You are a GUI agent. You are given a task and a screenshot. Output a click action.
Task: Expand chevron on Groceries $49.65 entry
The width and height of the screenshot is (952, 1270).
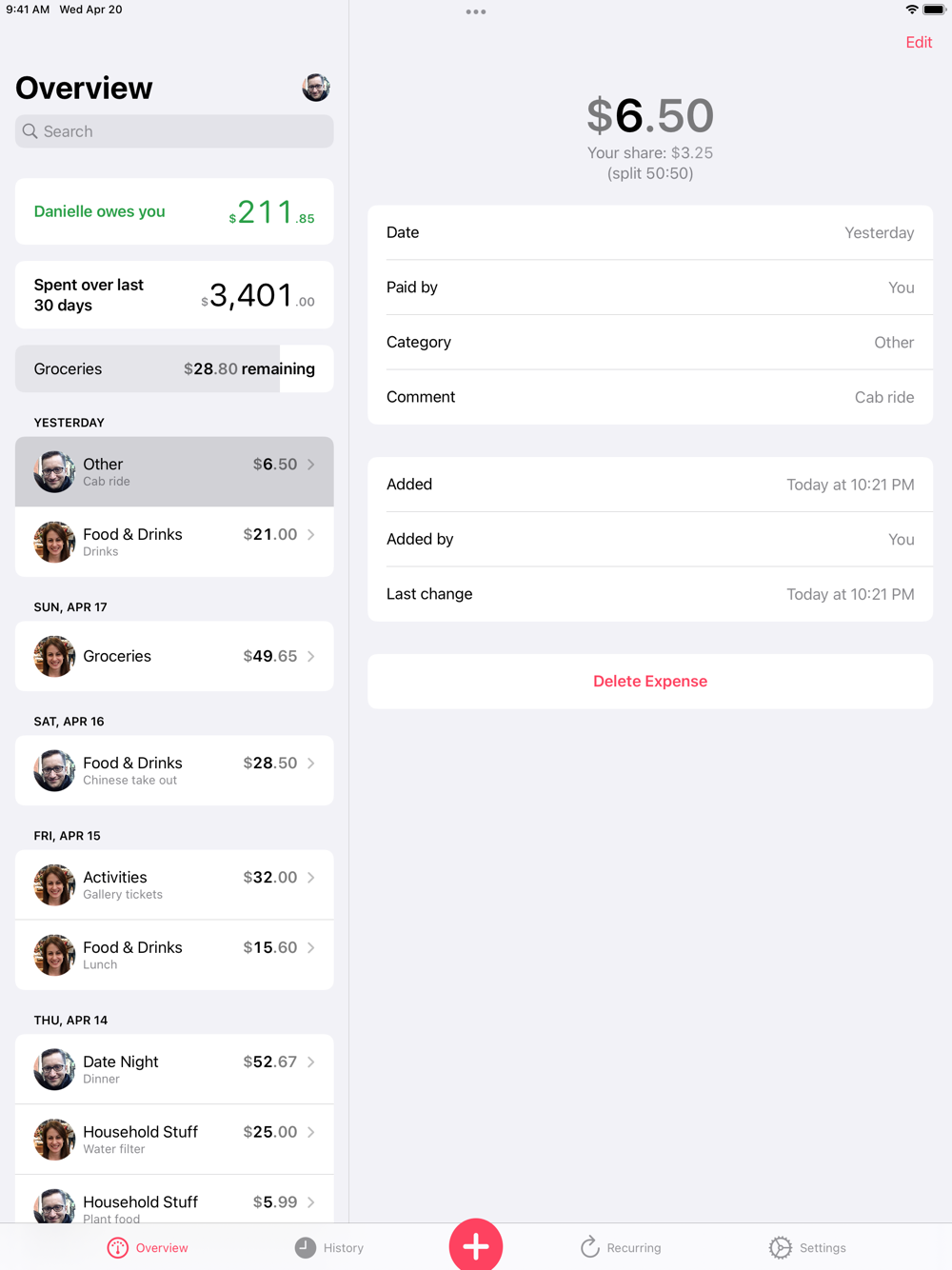(311, 656)
